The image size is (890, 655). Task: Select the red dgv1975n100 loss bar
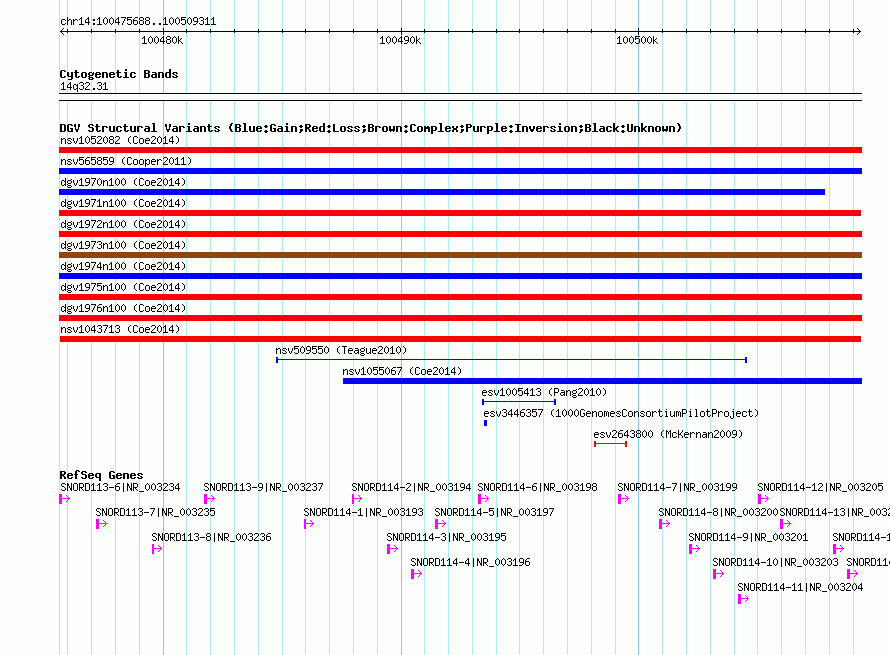[x=460, y=297]
